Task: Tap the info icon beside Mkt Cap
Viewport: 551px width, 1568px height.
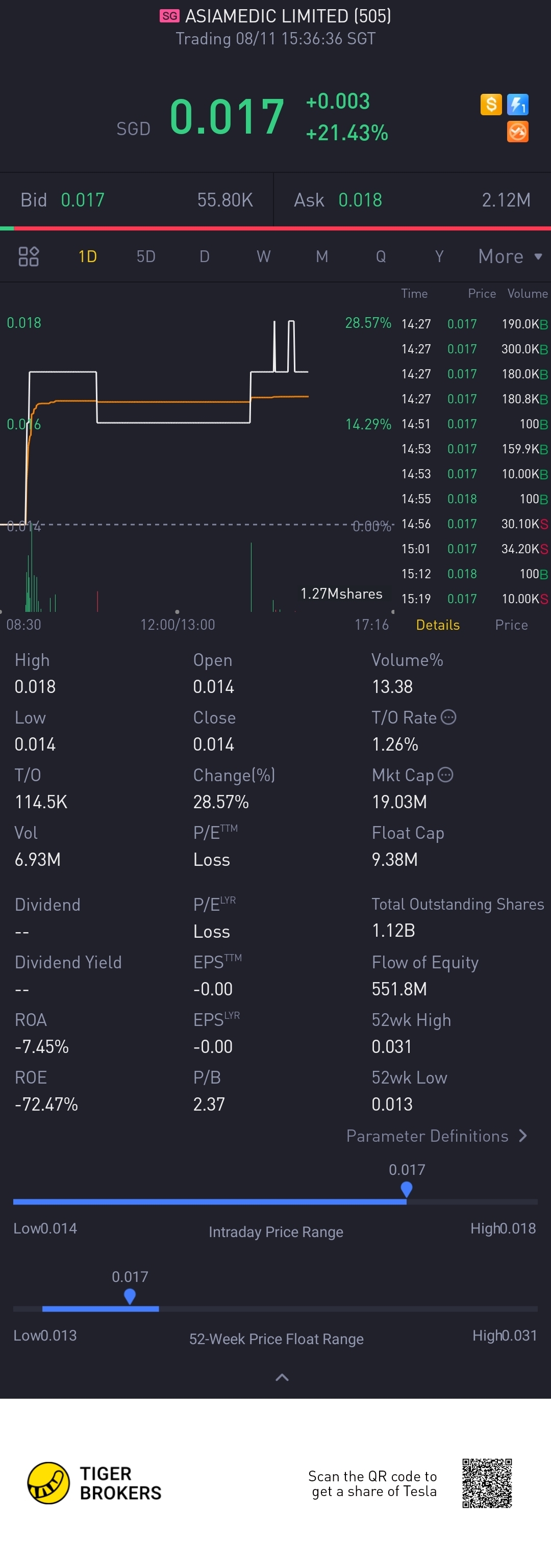Action: (446, 775)
